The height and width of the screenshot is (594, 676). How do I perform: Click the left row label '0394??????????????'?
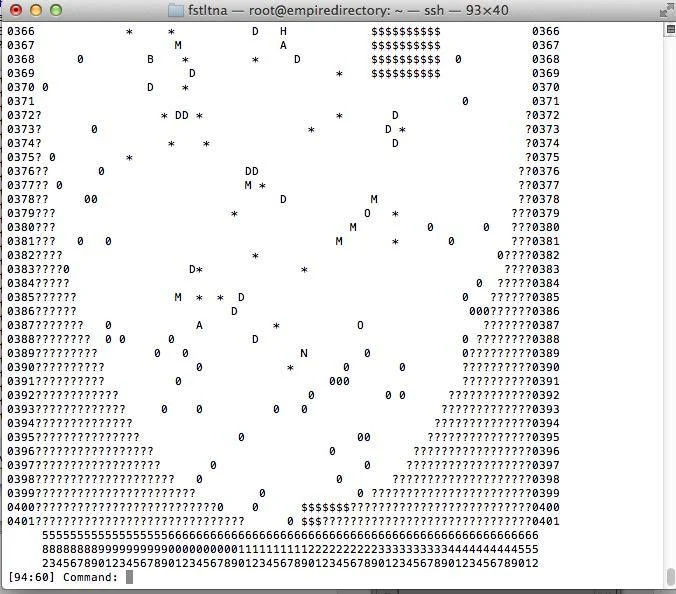tap(70, 423)
